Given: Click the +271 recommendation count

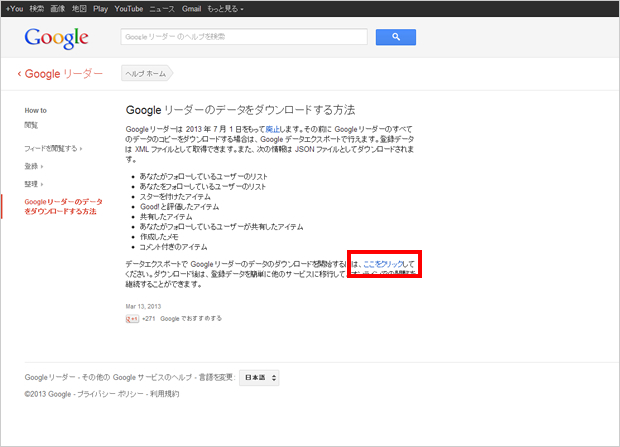Looking at the screenshot, I should pos(149,319).
